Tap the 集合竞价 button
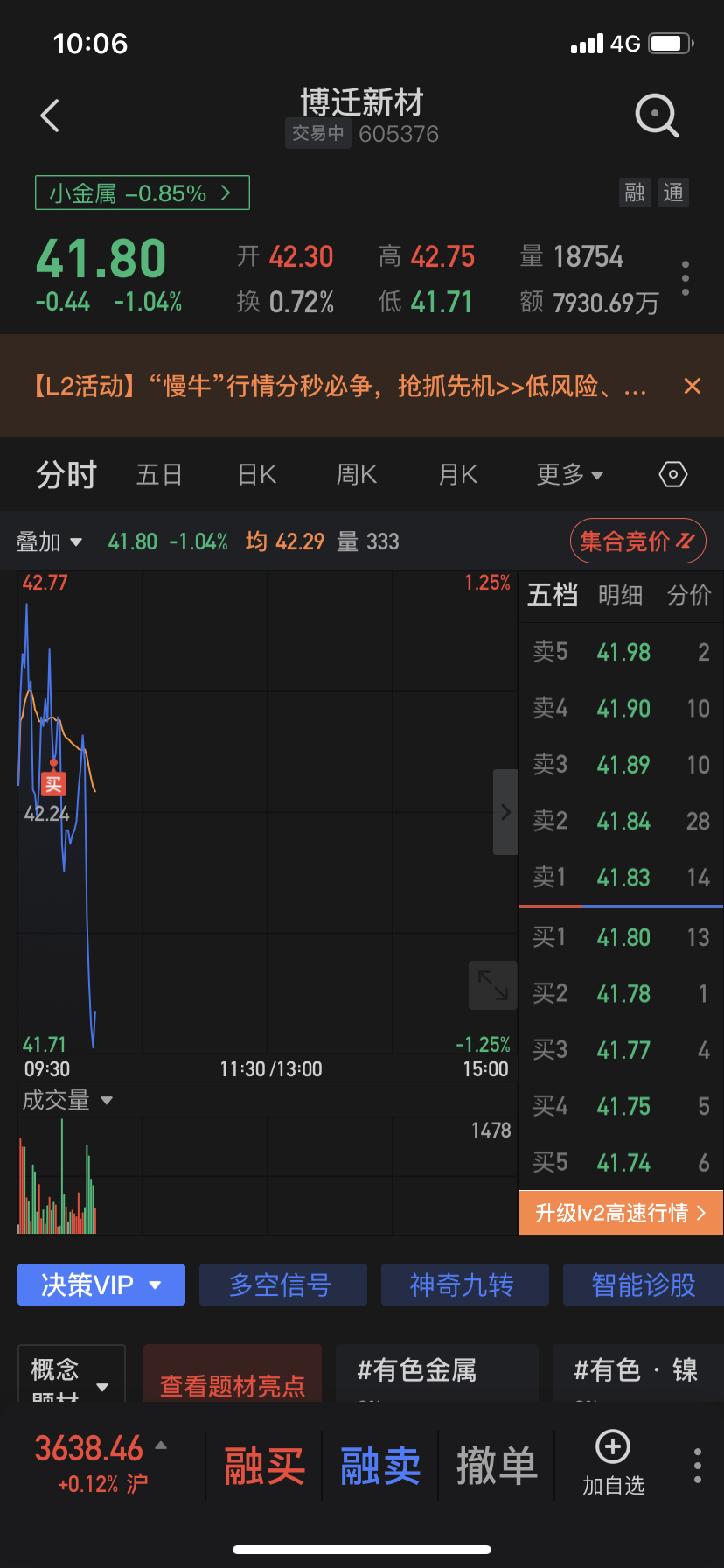The image size is (724, 1568). coord(638,542)
